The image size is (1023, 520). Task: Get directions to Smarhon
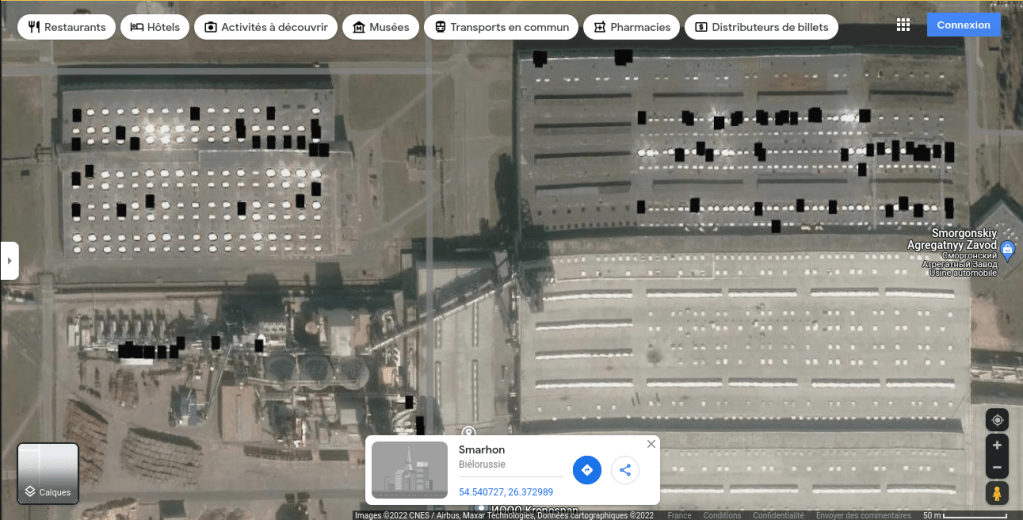[587, 470]
